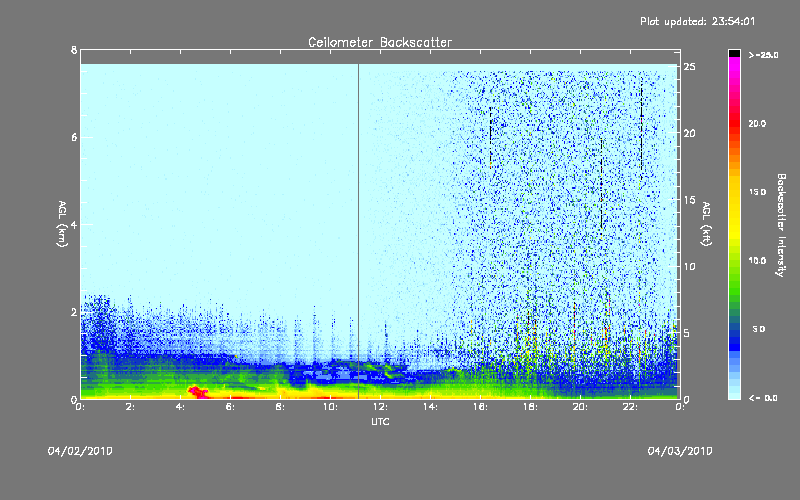The image size is (800, 500).
Task: Click the 20 kft tick label
Action: (690, 133)
